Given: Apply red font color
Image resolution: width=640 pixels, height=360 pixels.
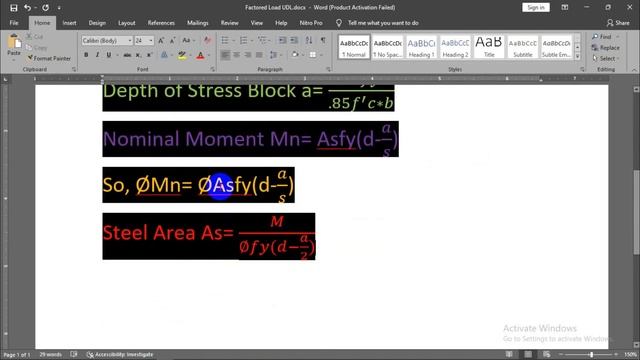Looking at the screenshot, I should click(x=200, y=55).
